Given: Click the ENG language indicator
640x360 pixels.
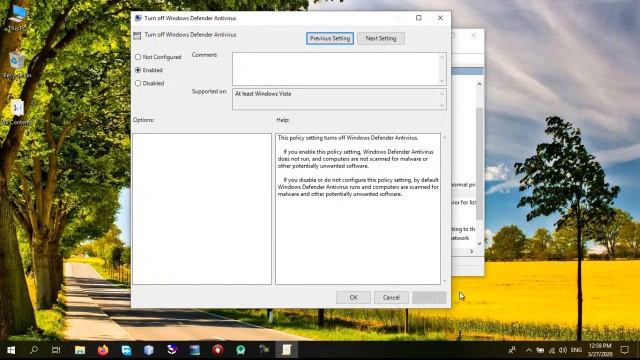Looking at the screenshot, I should [x=576, y=350].
